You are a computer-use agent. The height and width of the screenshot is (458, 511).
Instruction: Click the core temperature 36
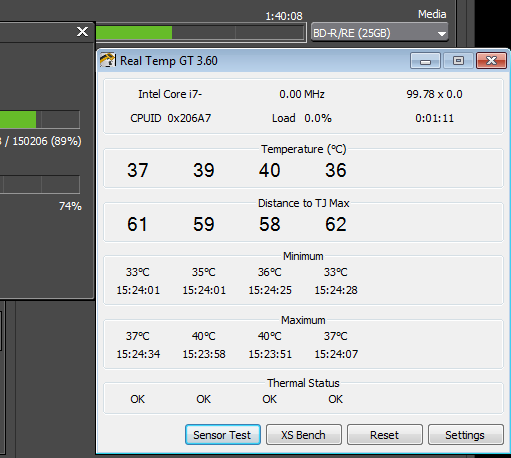pyautogui.click(x=336, y=170)
